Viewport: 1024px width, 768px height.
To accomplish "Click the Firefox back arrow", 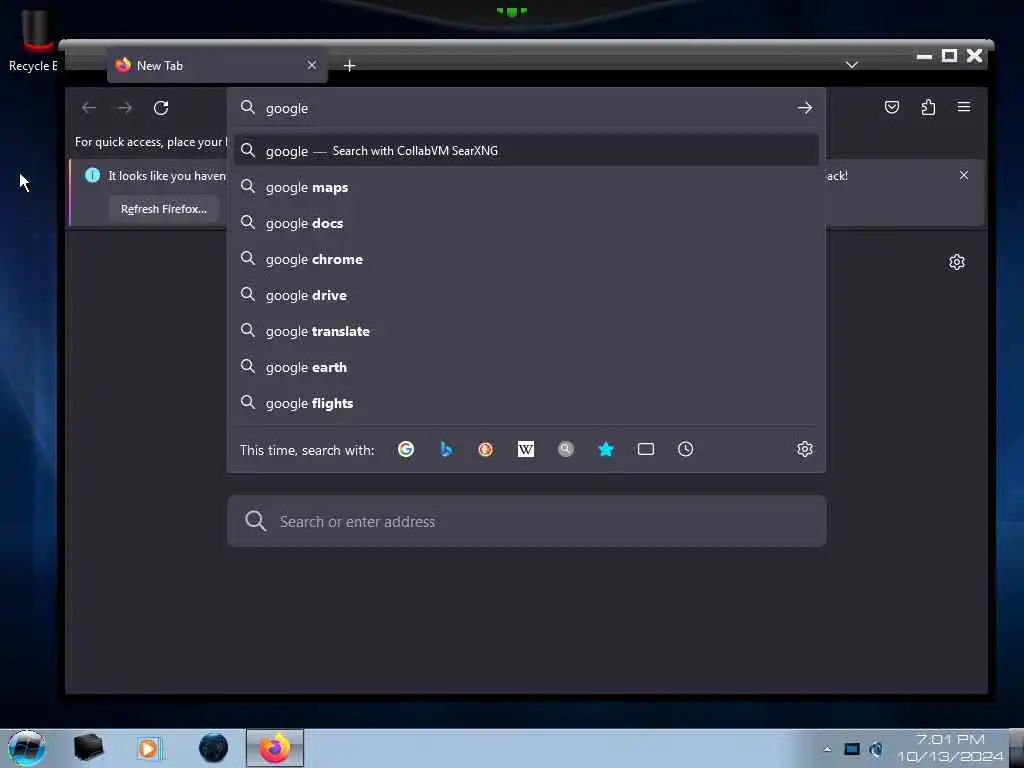I will [89, 108].
